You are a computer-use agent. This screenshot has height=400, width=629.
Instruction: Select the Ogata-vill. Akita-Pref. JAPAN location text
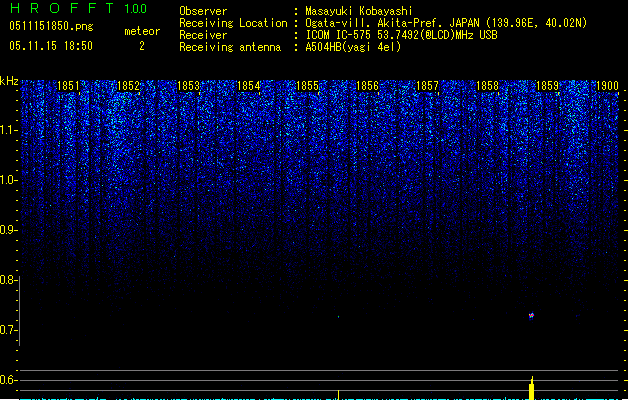446,23
